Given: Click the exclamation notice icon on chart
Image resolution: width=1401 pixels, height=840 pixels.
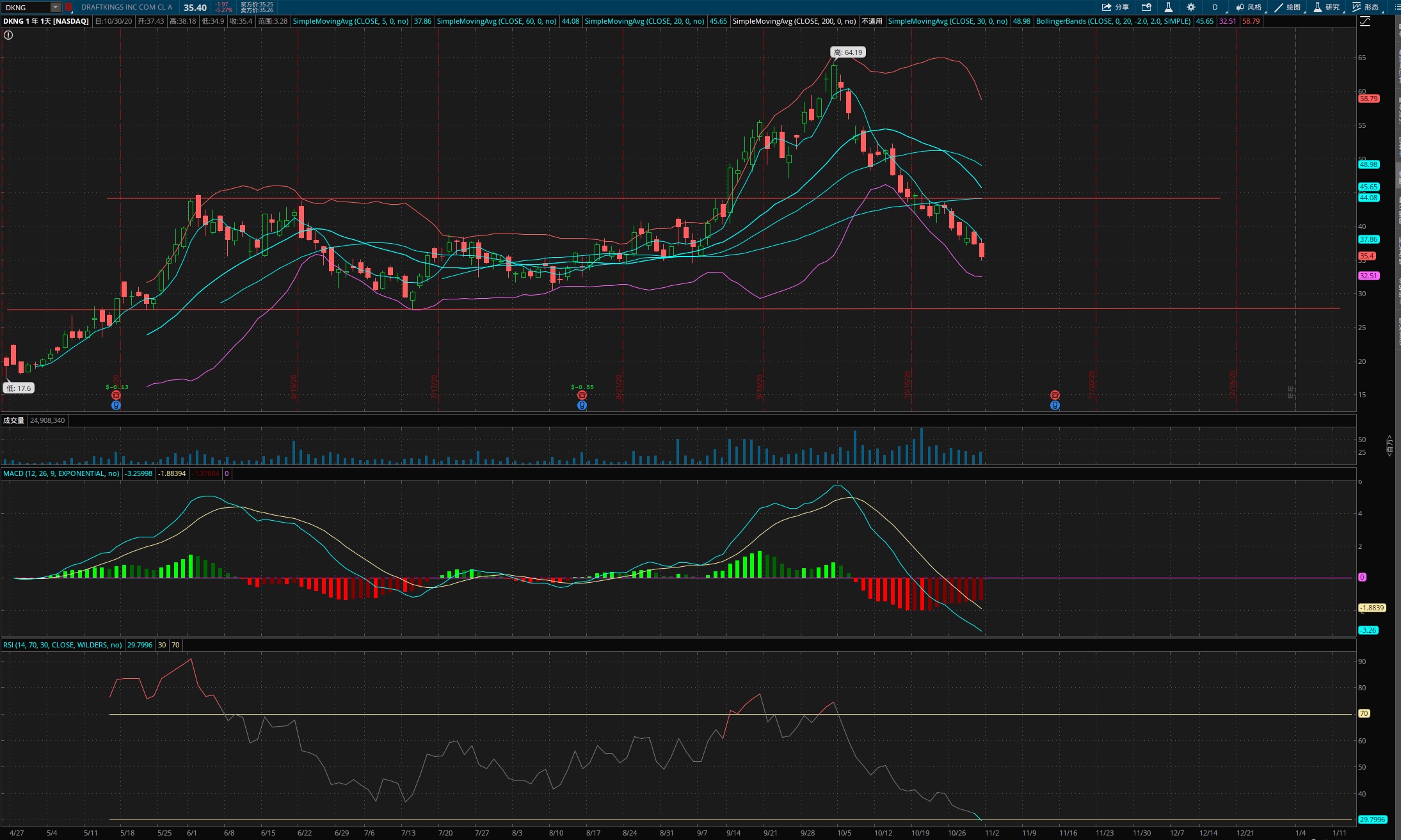Looking at the screenshot, I should 8,35.
